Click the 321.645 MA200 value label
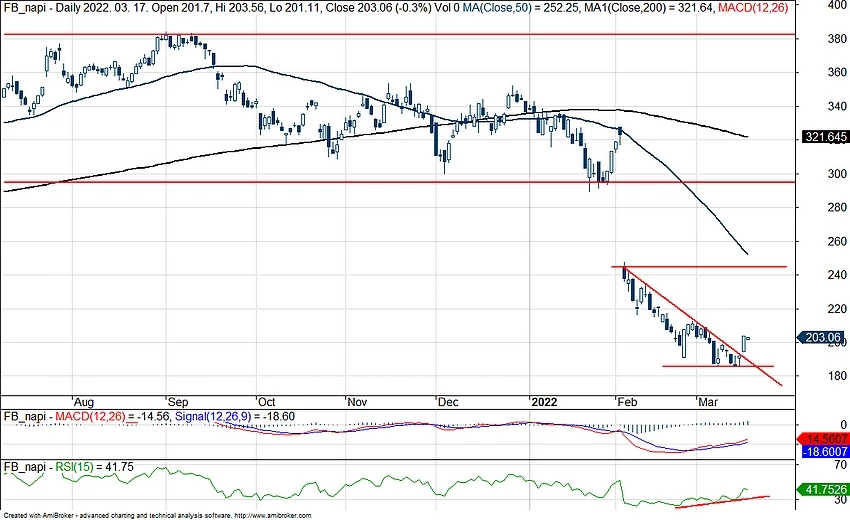 825,137
